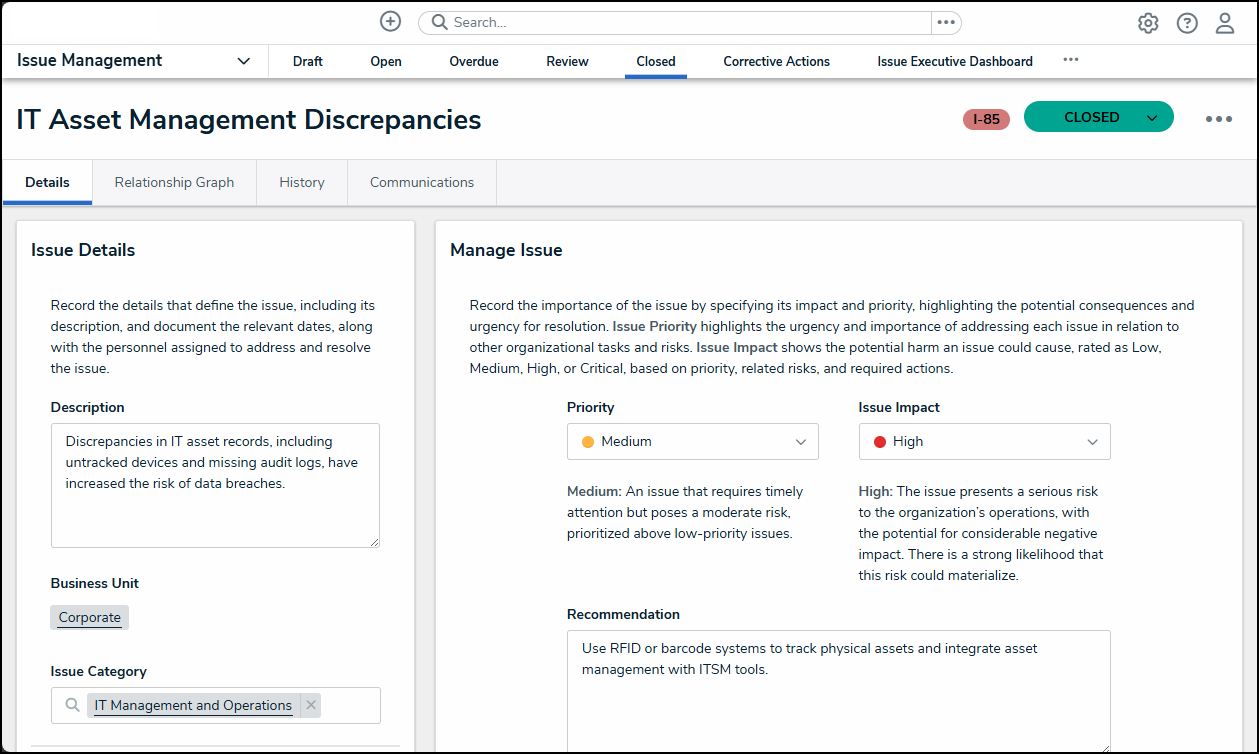Click the plus create new icon

[x=391, y=22]
